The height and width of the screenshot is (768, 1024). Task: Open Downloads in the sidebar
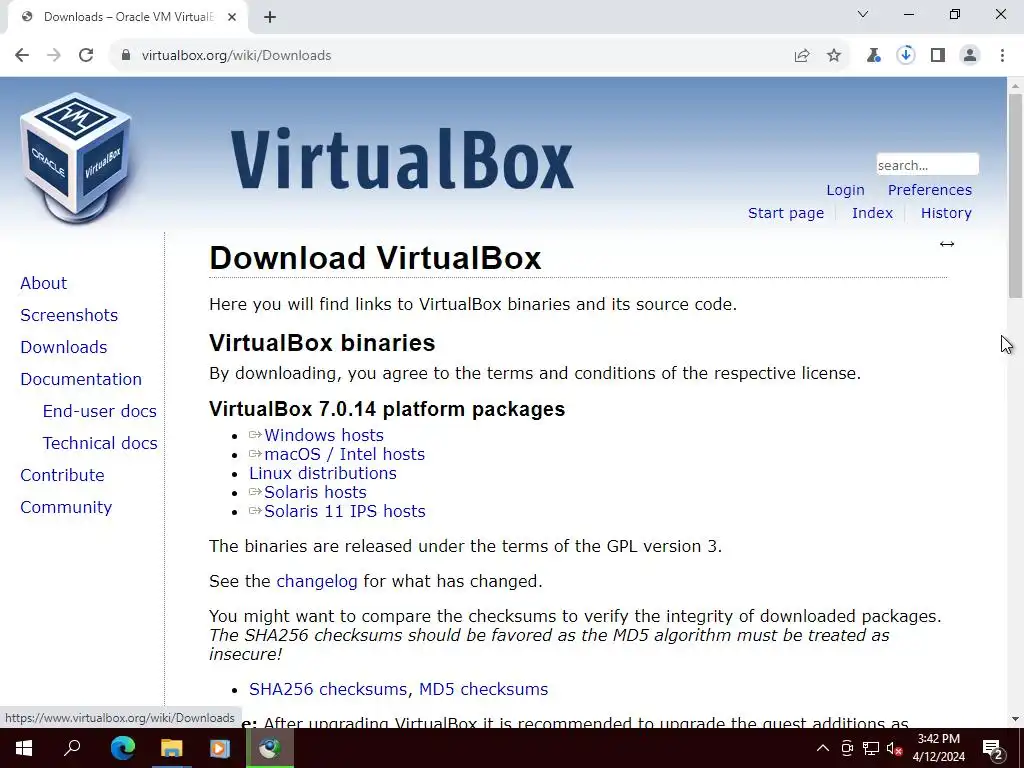coord(63,347)
